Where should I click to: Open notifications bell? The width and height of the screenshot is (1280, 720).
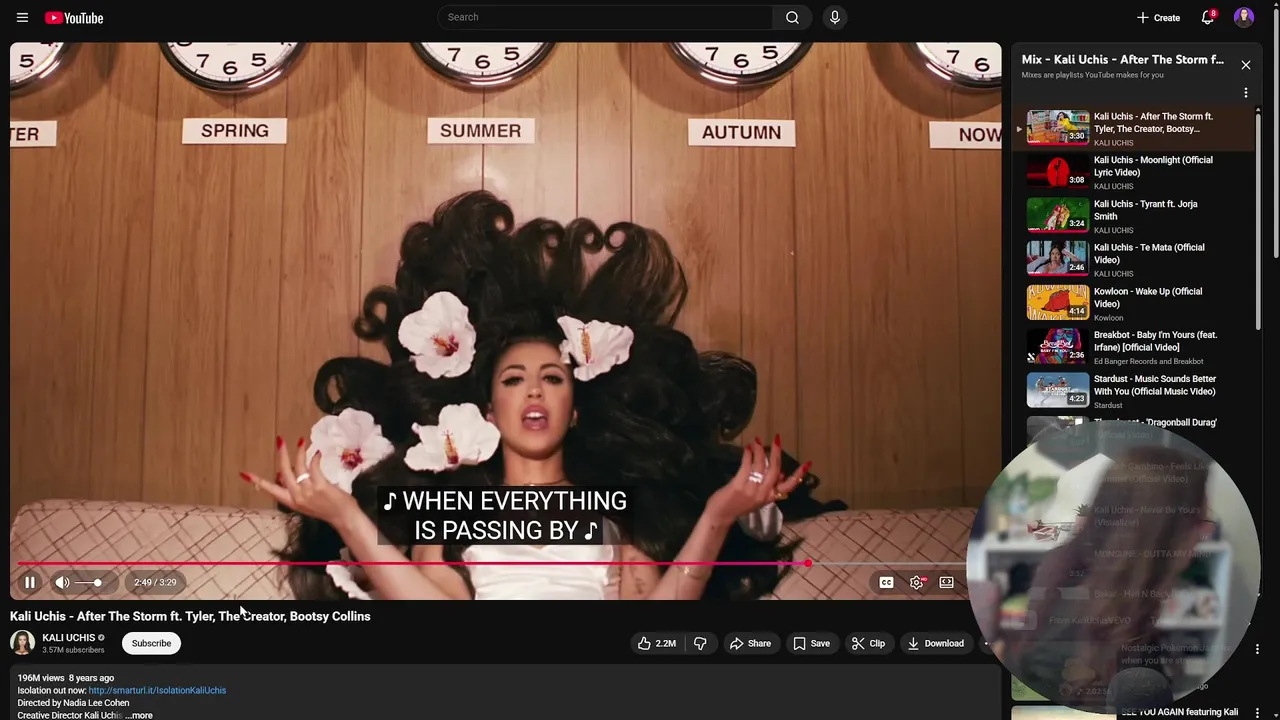point(1208,17)
